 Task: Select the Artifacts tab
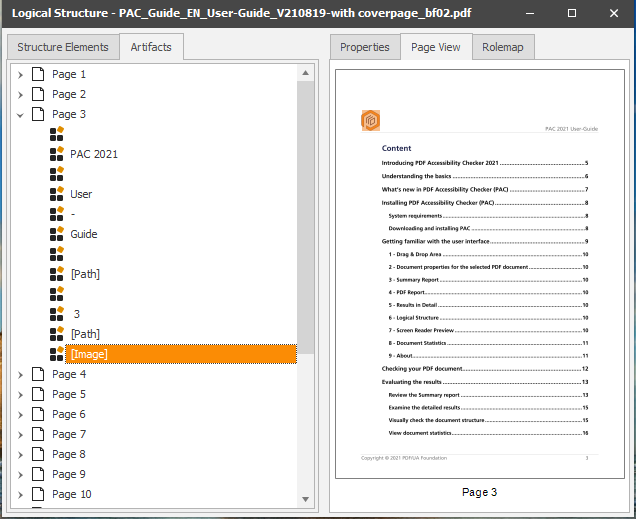[151, 47]
